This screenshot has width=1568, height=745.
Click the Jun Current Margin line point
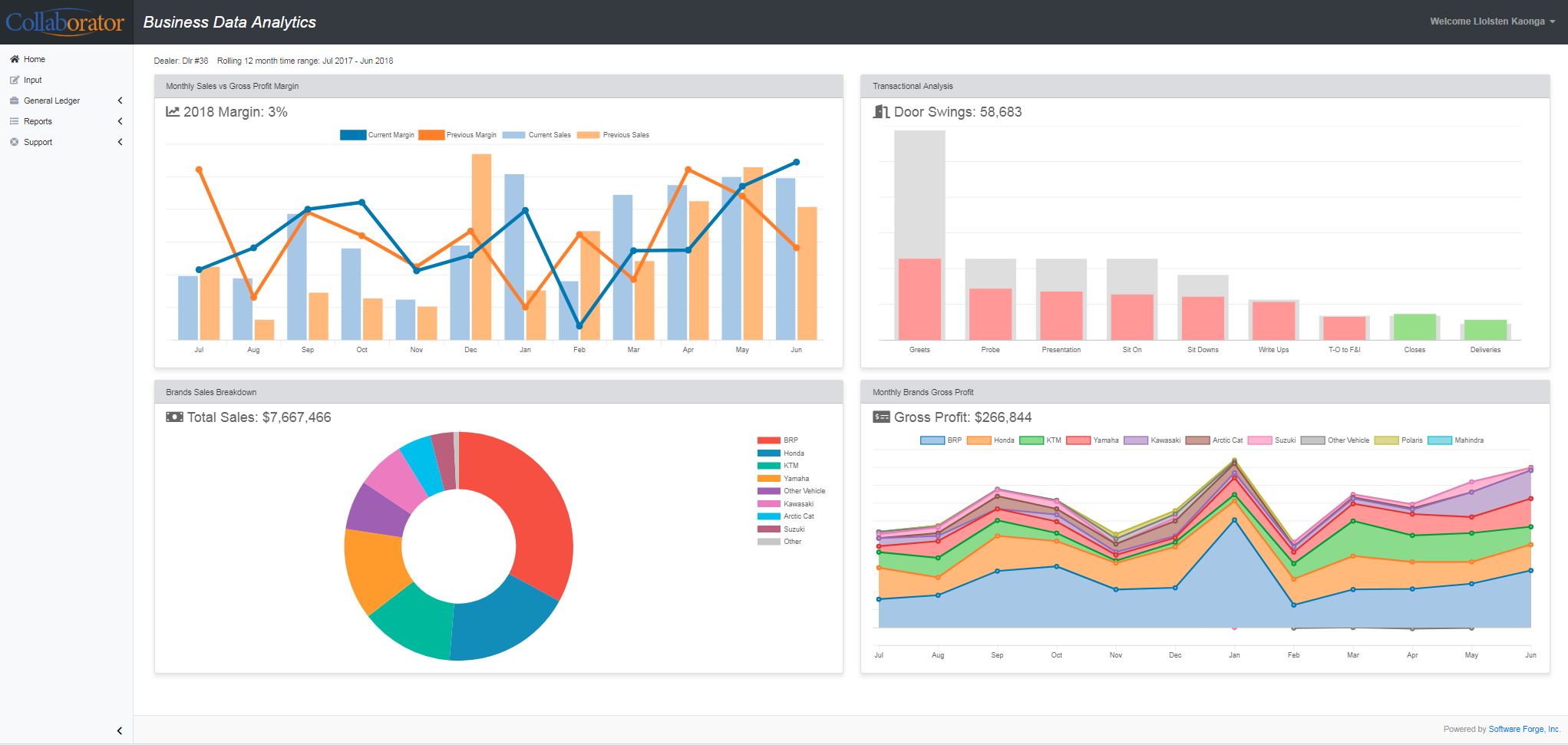pyautogui.click(x=796, y=162)
